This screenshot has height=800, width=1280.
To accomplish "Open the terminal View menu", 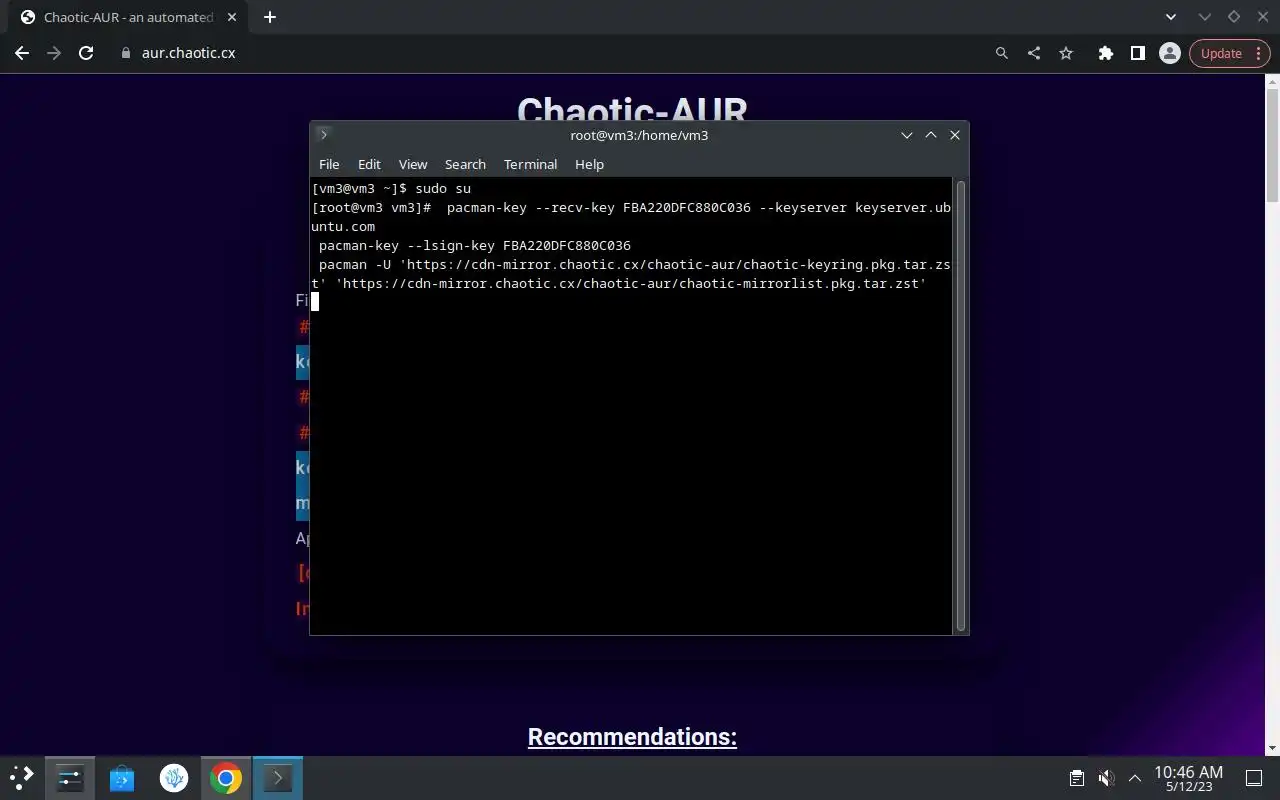I will (x=413, y=164).
